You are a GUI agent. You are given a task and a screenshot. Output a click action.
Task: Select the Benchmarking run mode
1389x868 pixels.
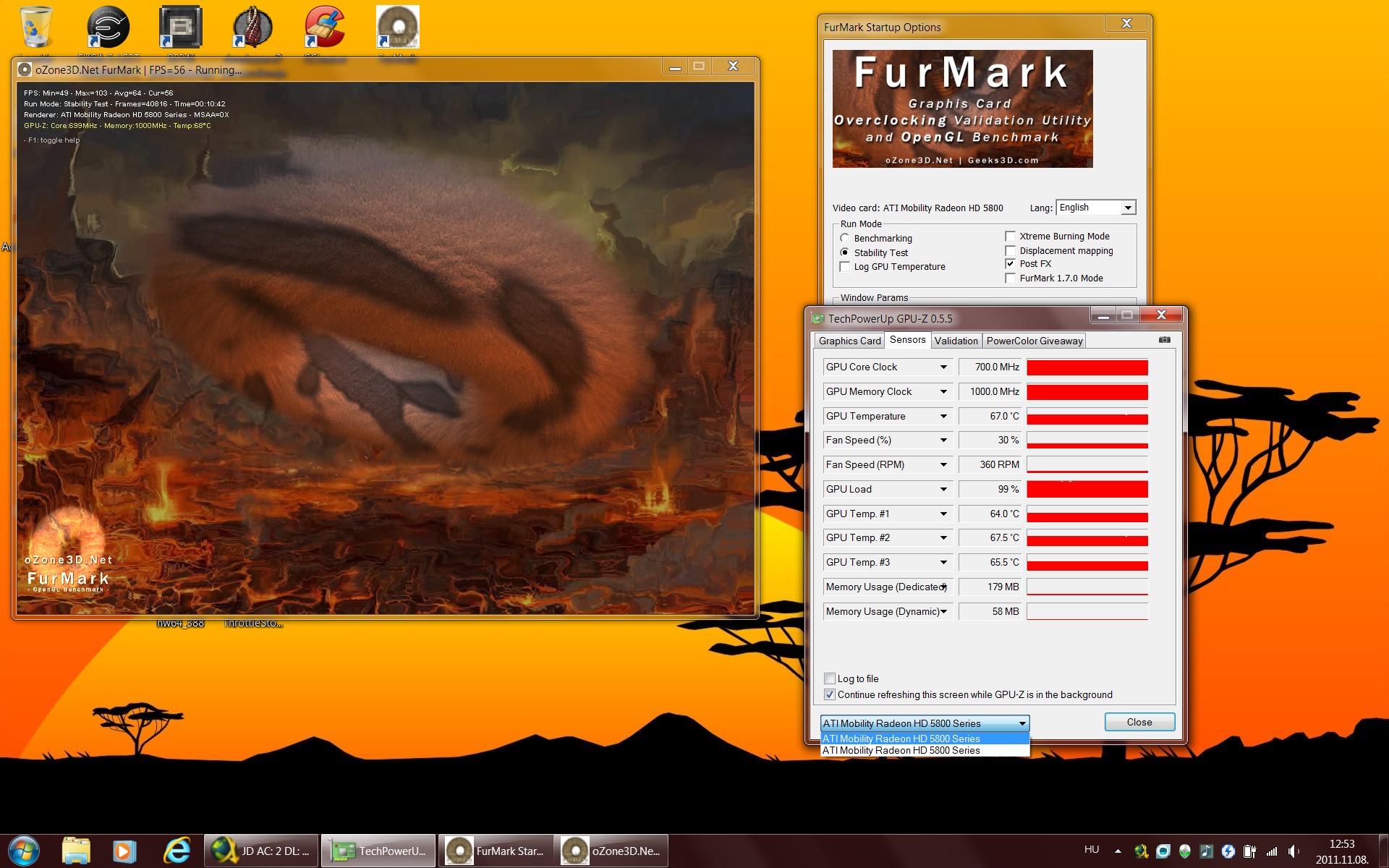[x=875, y=238]
